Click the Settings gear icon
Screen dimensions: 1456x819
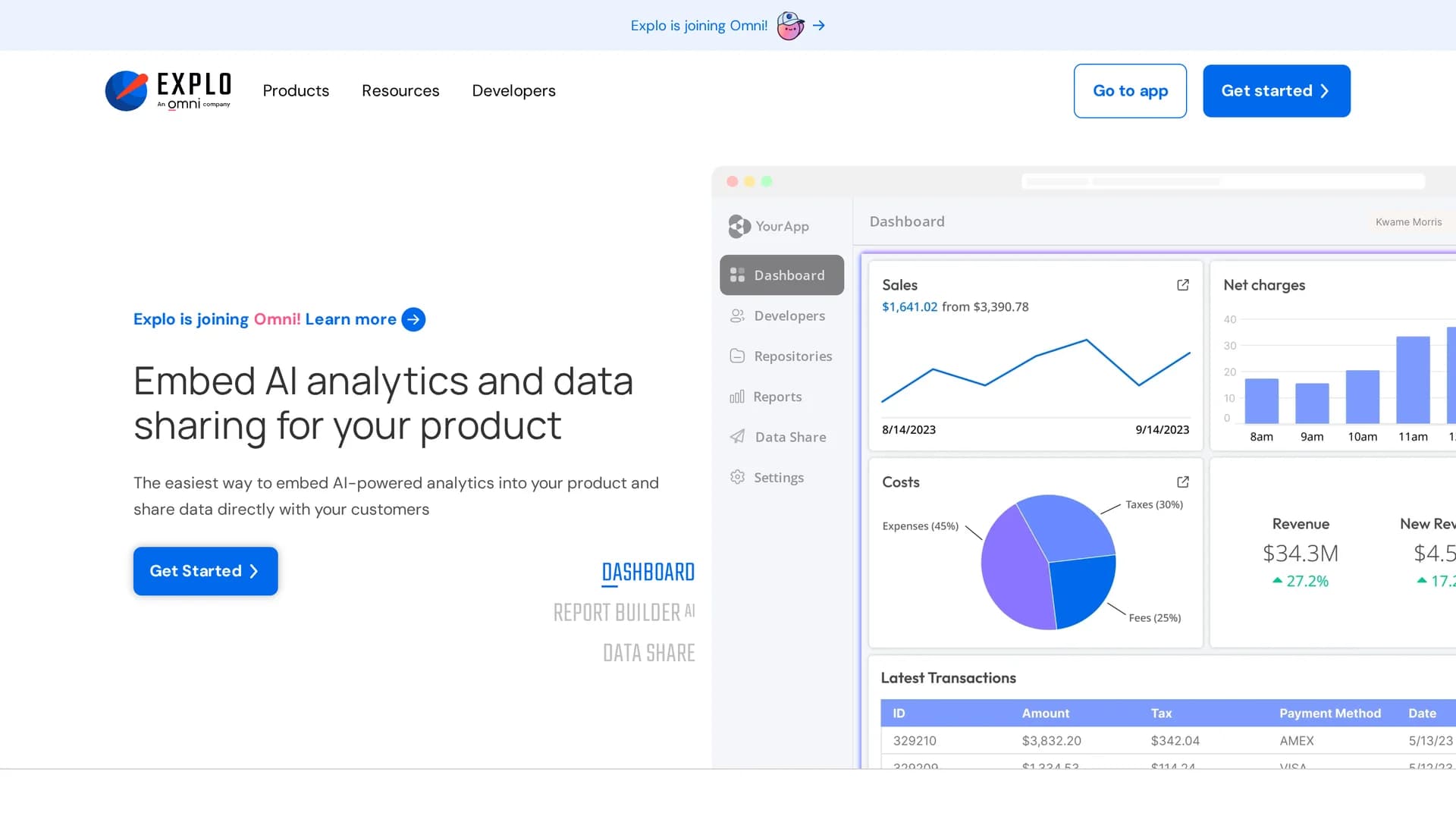point(737,477)
